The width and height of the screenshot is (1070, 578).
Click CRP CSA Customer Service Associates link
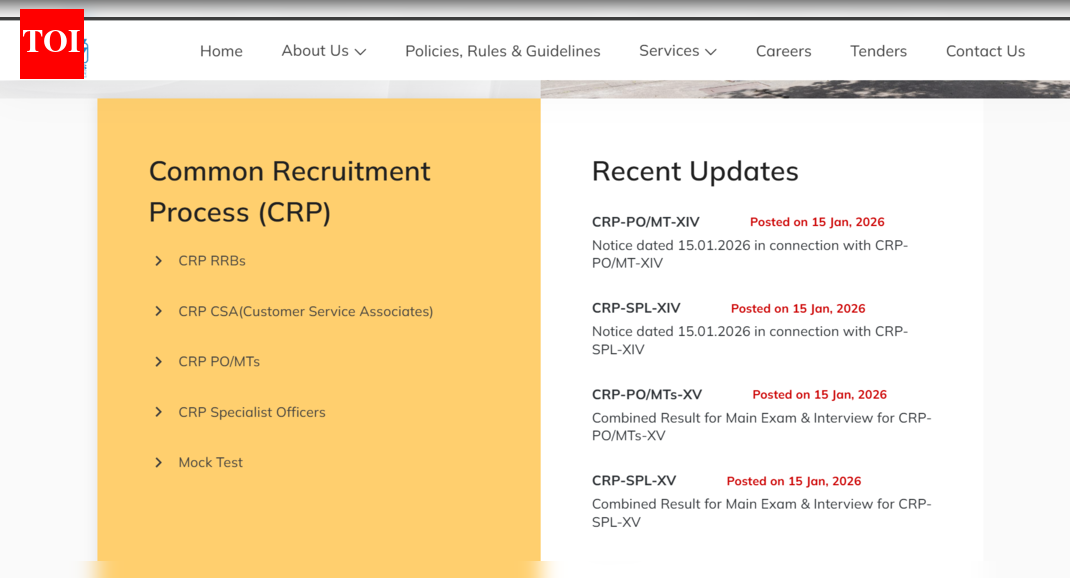(x=306, y=311)
